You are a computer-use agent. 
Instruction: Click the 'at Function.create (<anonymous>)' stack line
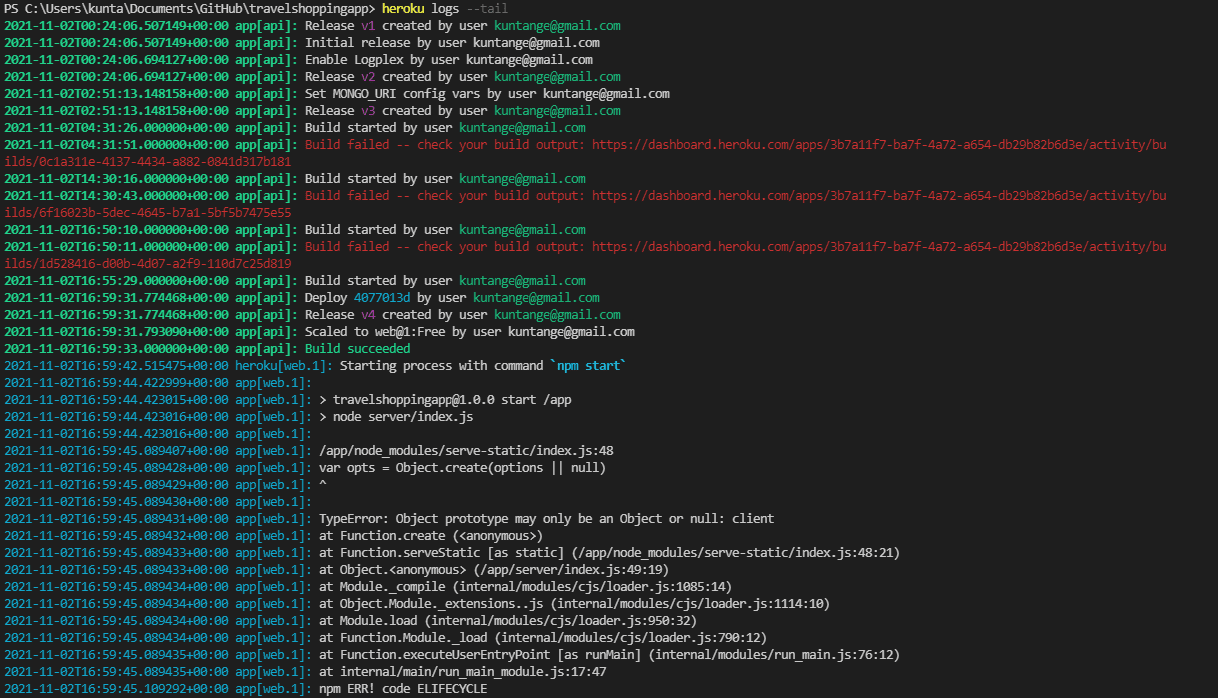pyautogui.click(x=431, y=535)
